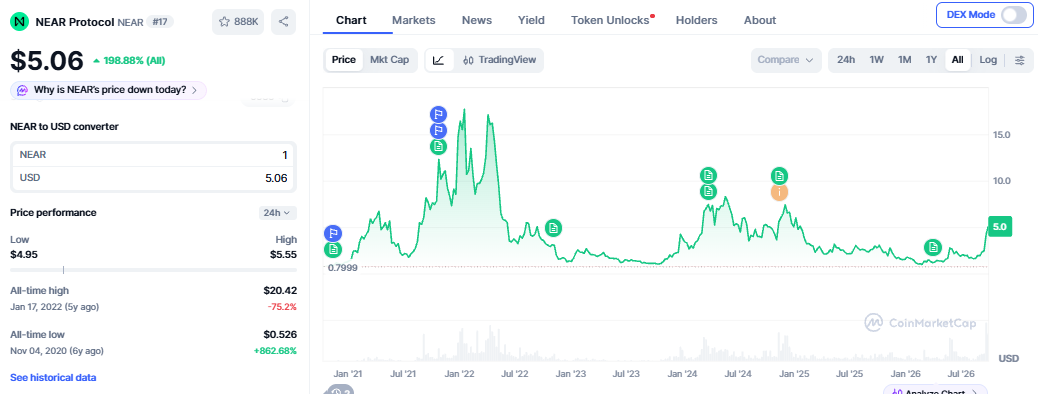
Task: Open the Chart tab
Action: 351,21
